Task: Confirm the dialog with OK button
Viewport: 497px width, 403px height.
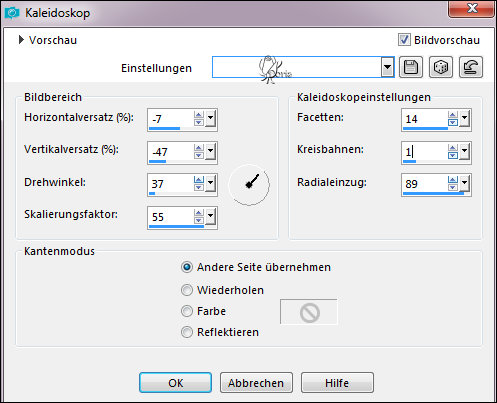Action: pos(175,383)
